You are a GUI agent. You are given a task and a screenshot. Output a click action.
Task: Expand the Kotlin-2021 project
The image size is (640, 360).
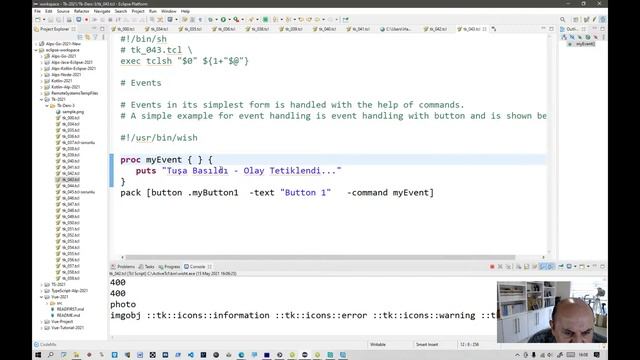[x=42, y=81]
